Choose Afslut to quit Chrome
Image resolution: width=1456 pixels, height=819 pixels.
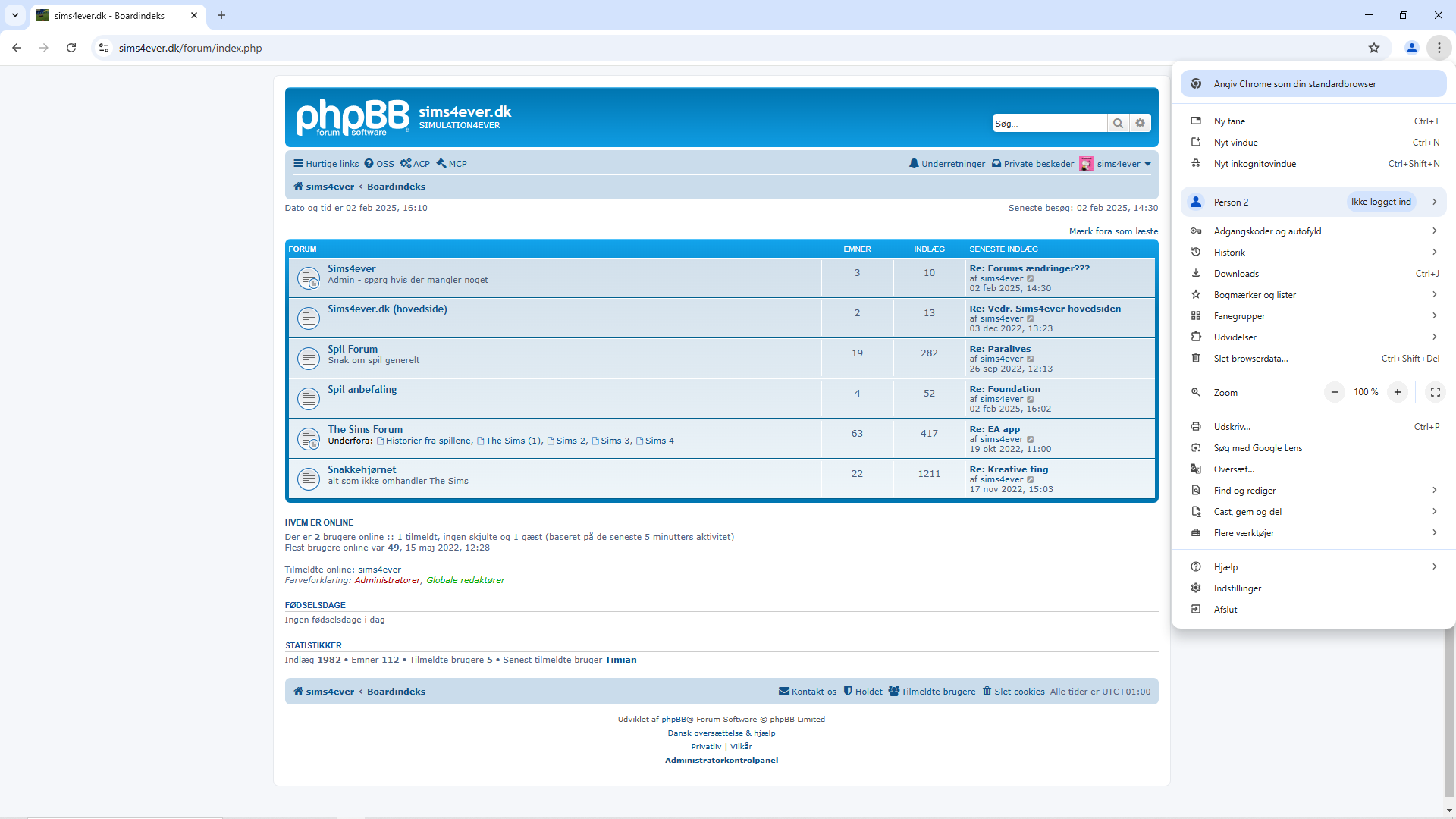(1313, 610)
